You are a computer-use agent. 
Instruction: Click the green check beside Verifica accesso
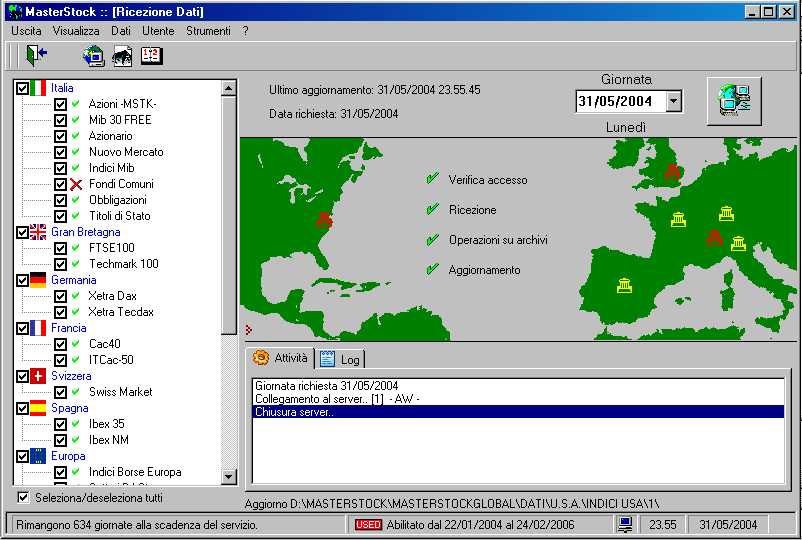click(x=433, y=178)
